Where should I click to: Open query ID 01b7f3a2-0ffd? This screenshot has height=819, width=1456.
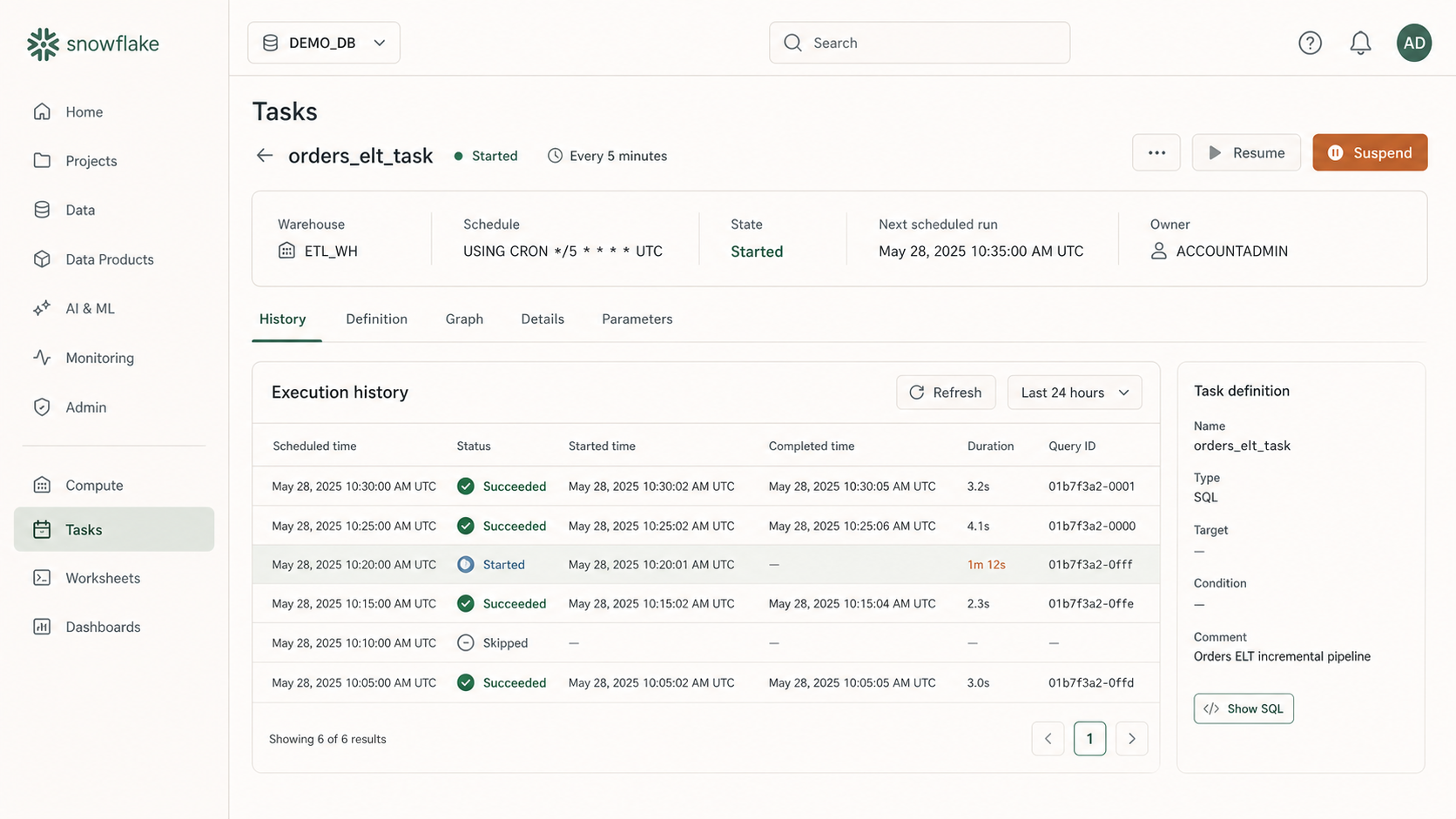[x=1091, y=682]
